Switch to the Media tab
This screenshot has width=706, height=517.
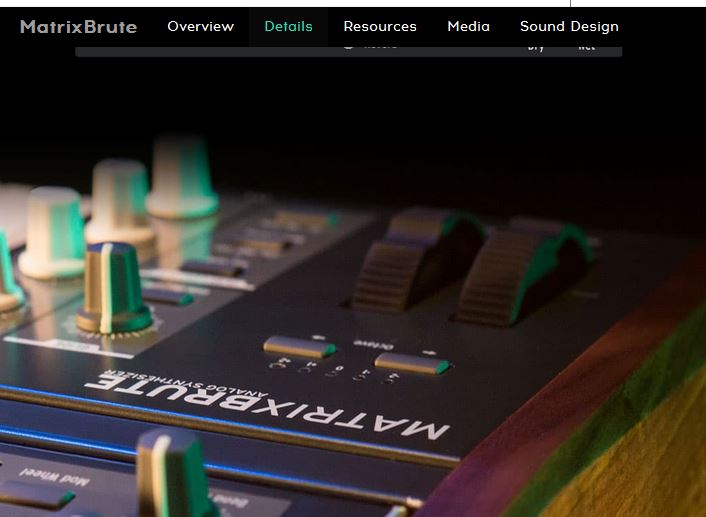pos(468,27)
